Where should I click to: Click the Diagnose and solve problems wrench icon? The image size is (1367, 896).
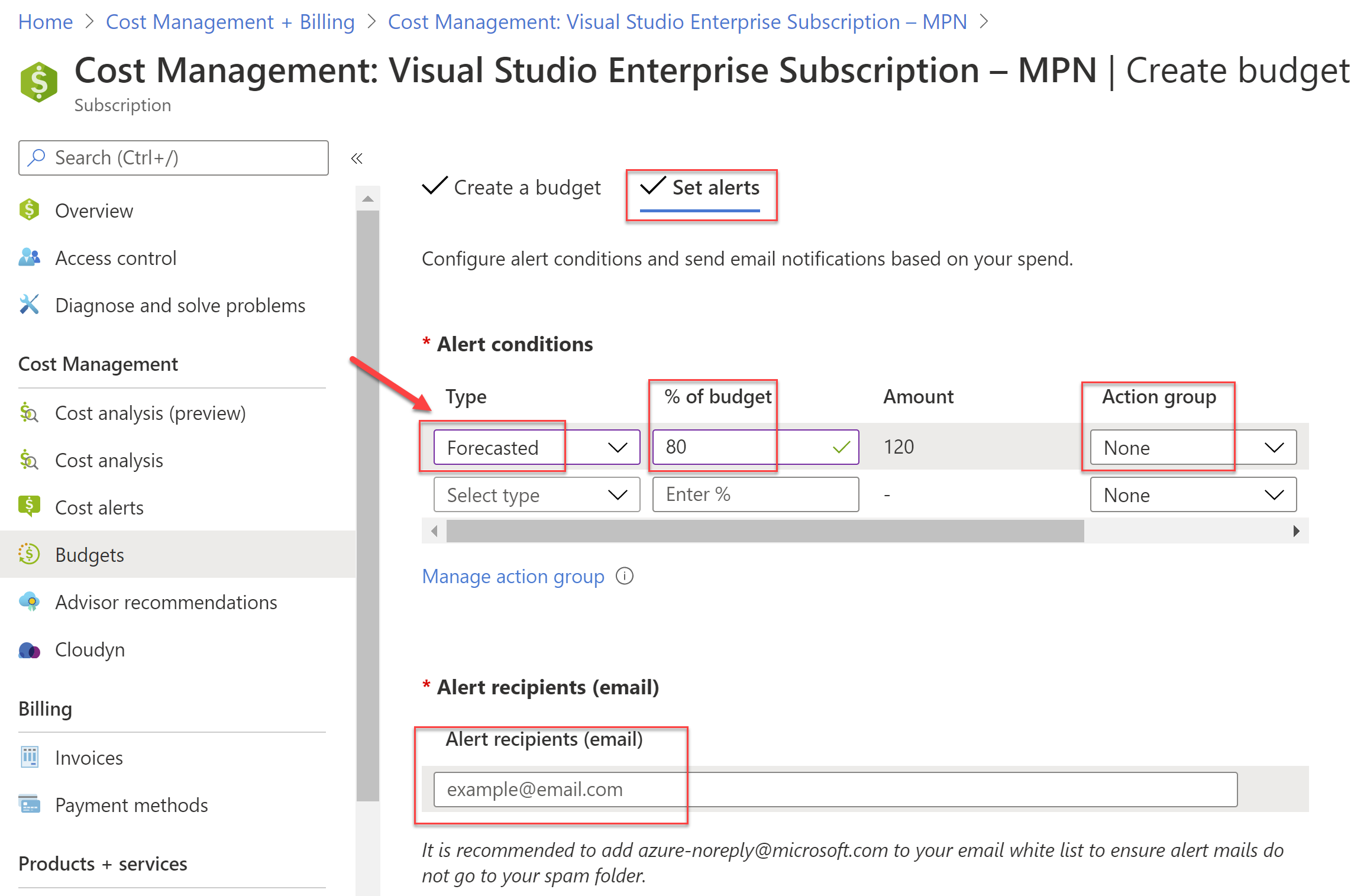click(29, 305)
